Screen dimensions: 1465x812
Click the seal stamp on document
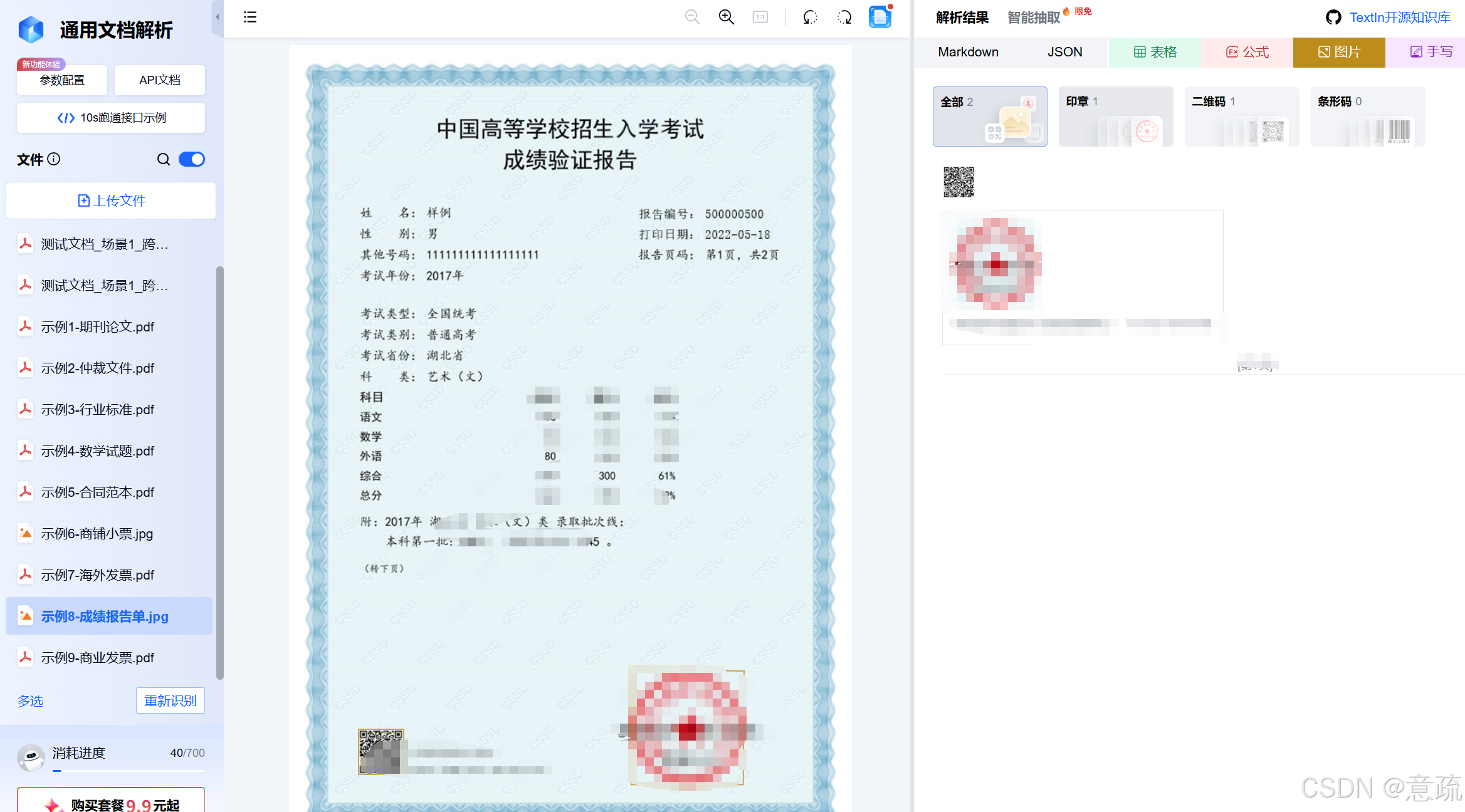688,728
